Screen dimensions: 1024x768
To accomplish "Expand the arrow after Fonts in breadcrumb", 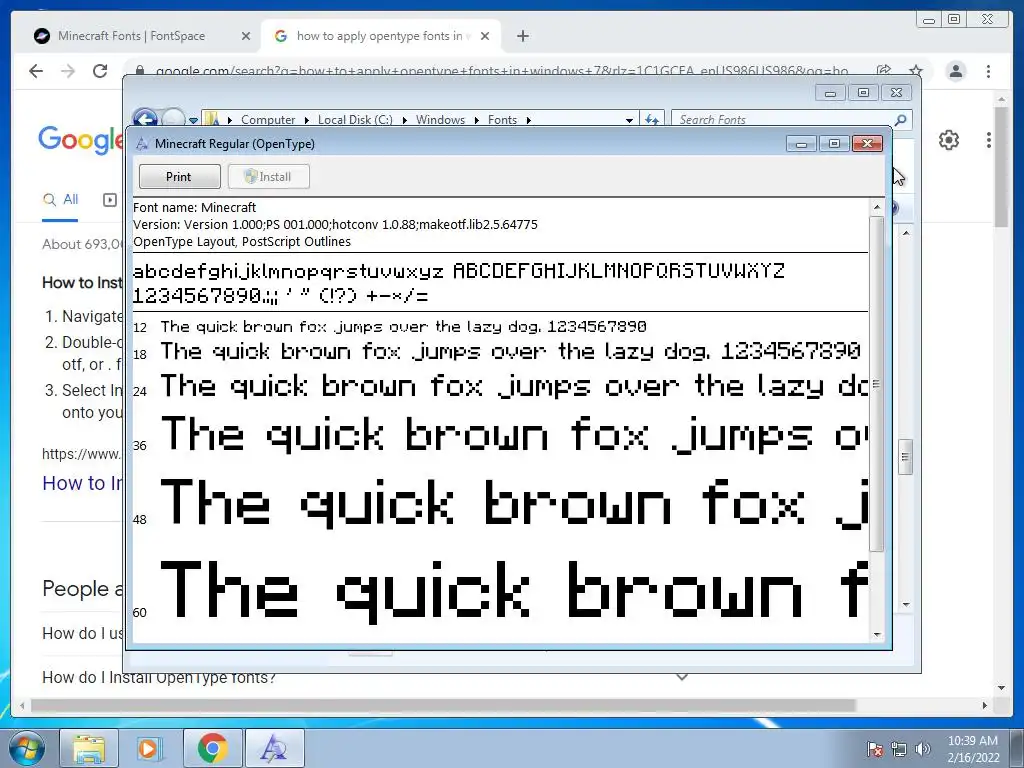I will (528, 120).
